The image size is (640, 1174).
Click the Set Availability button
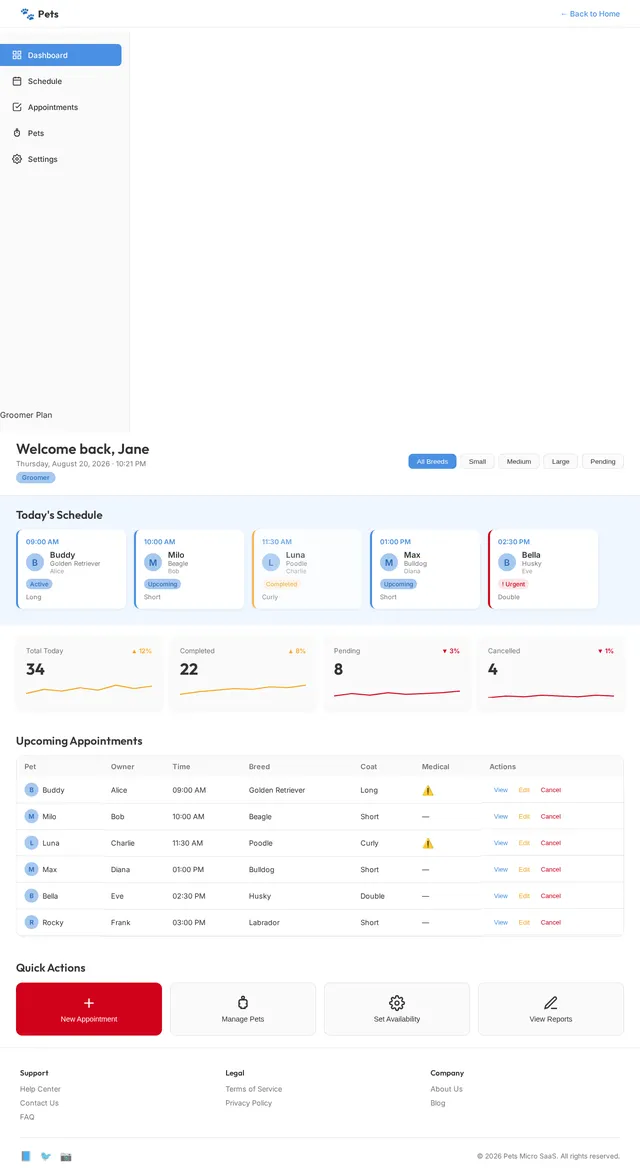397,1009
